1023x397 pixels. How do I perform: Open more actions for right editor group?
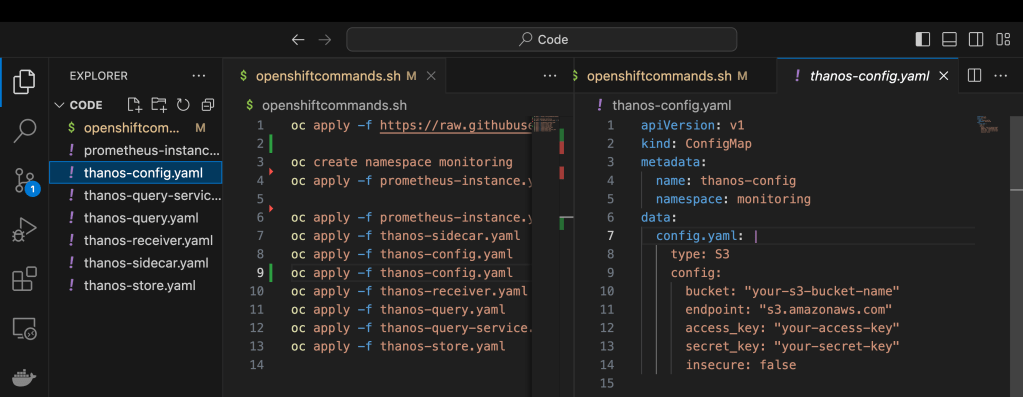1001,76
